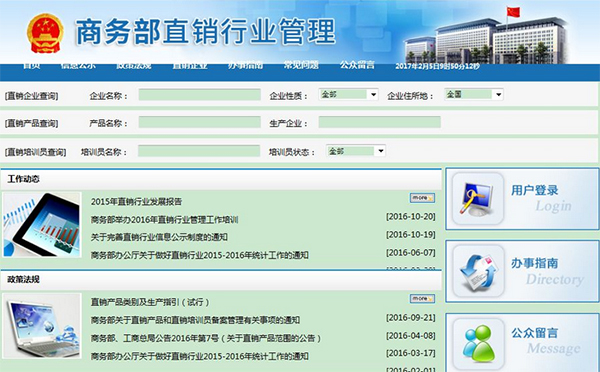Screen dimensions: 600x372
Task: Click 办事指南 text in Directory panel
Action: pyautogui.click(x=535, y=263)
